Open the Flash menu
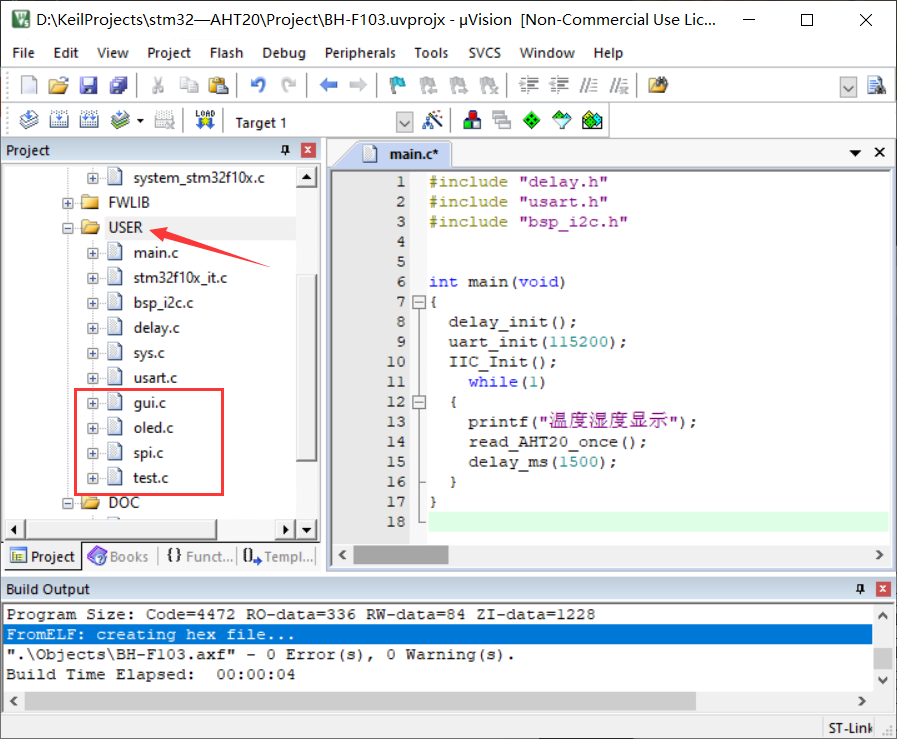This screenshot has width=897, height=739. 226,53
